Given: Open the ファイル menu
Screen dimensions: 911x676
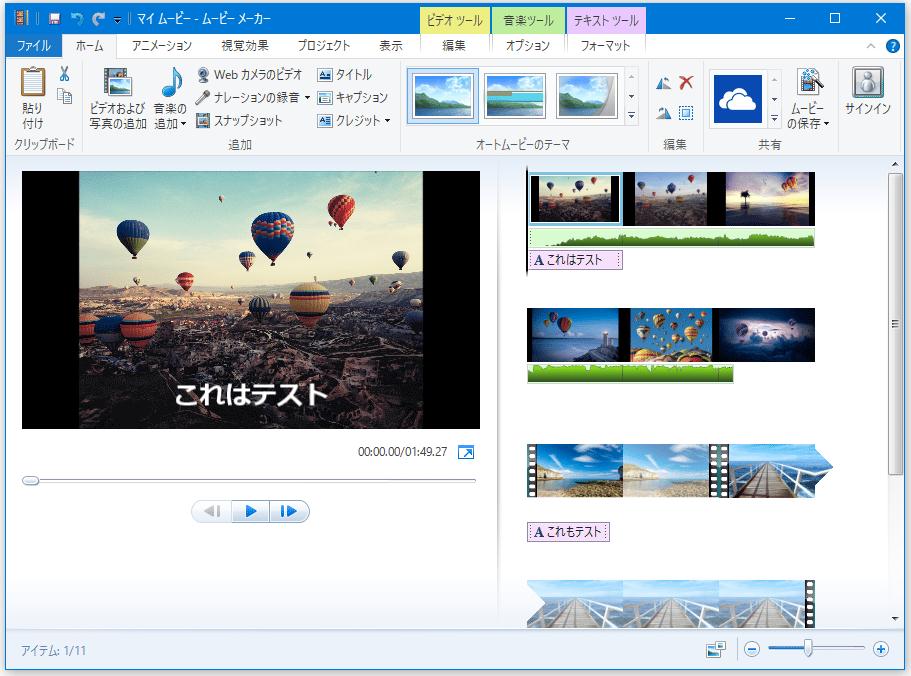Looking at the screenshot, I should click(33, 45).
